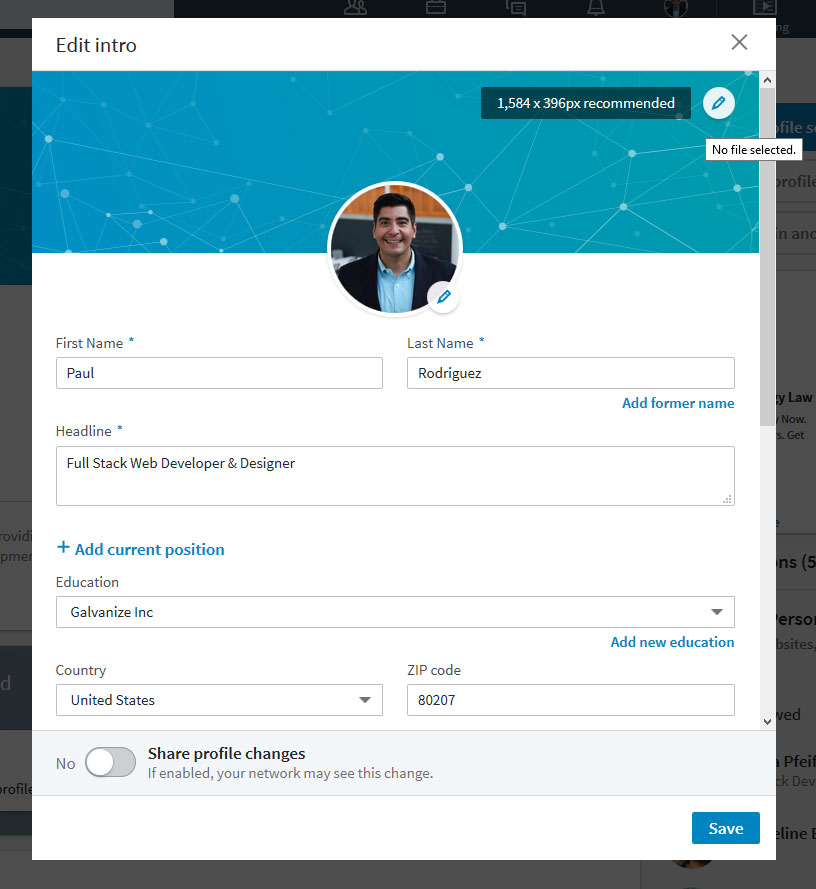
Task: Click the ZIP code input field
Action: pos(570,700)
